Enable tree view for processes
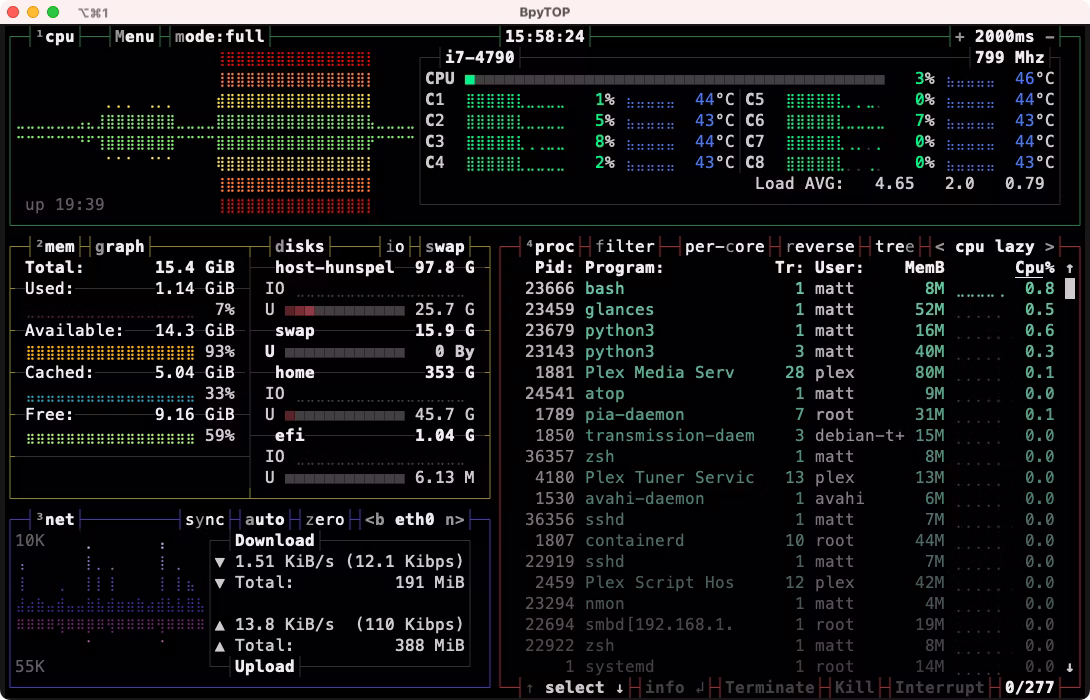1090x700 pixels. 894,246
